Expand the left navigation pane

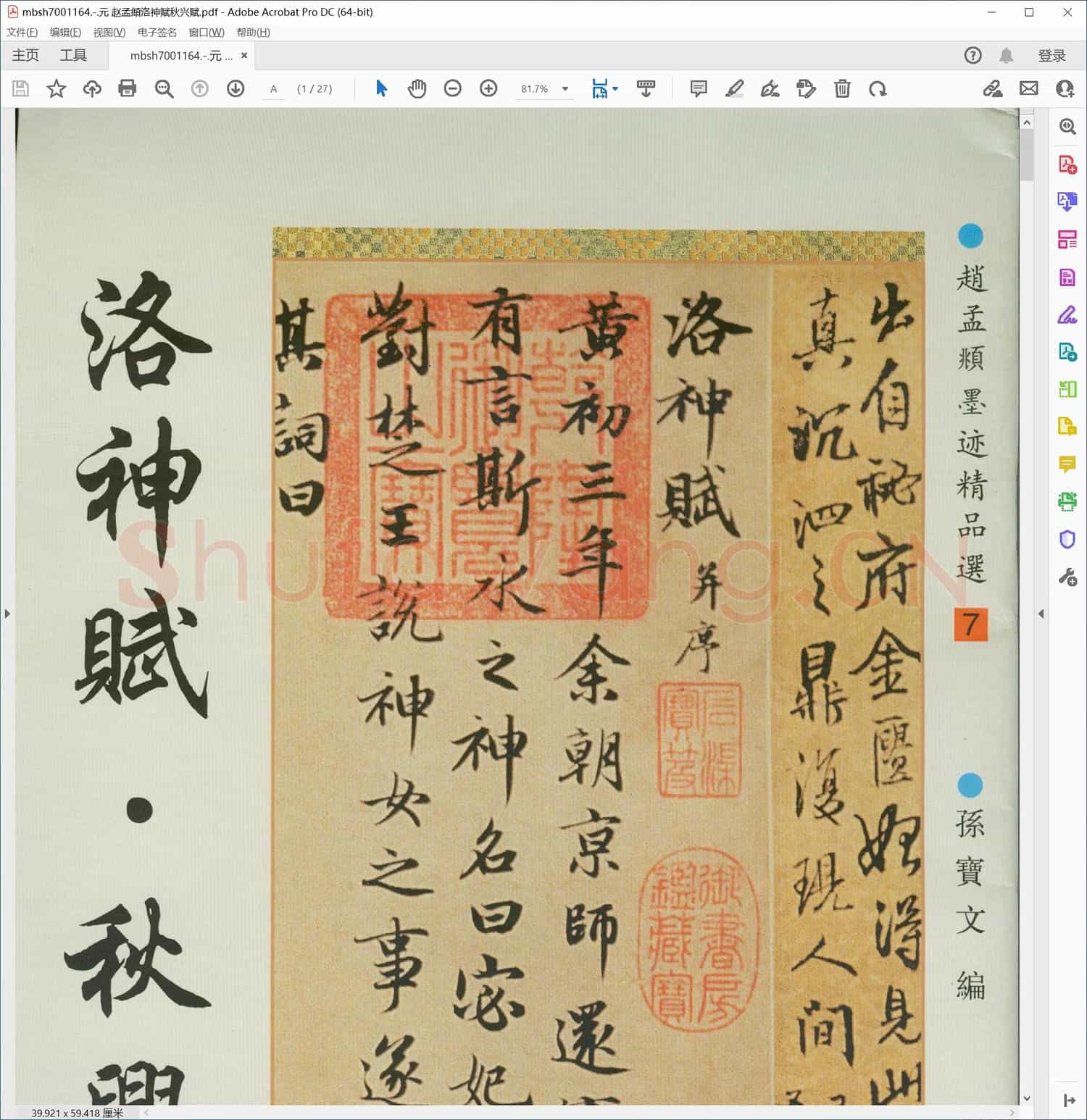point(7,614)
